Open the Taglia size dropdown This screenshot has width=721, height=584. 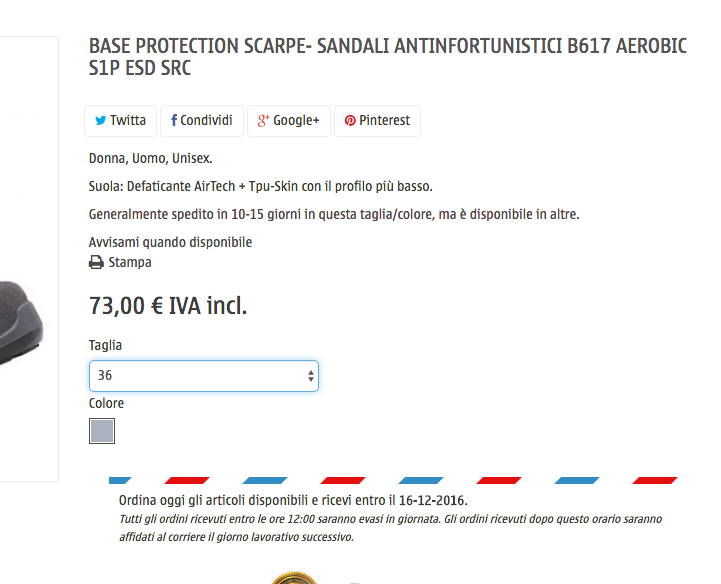pyautogui.click(x=204, y=376)
